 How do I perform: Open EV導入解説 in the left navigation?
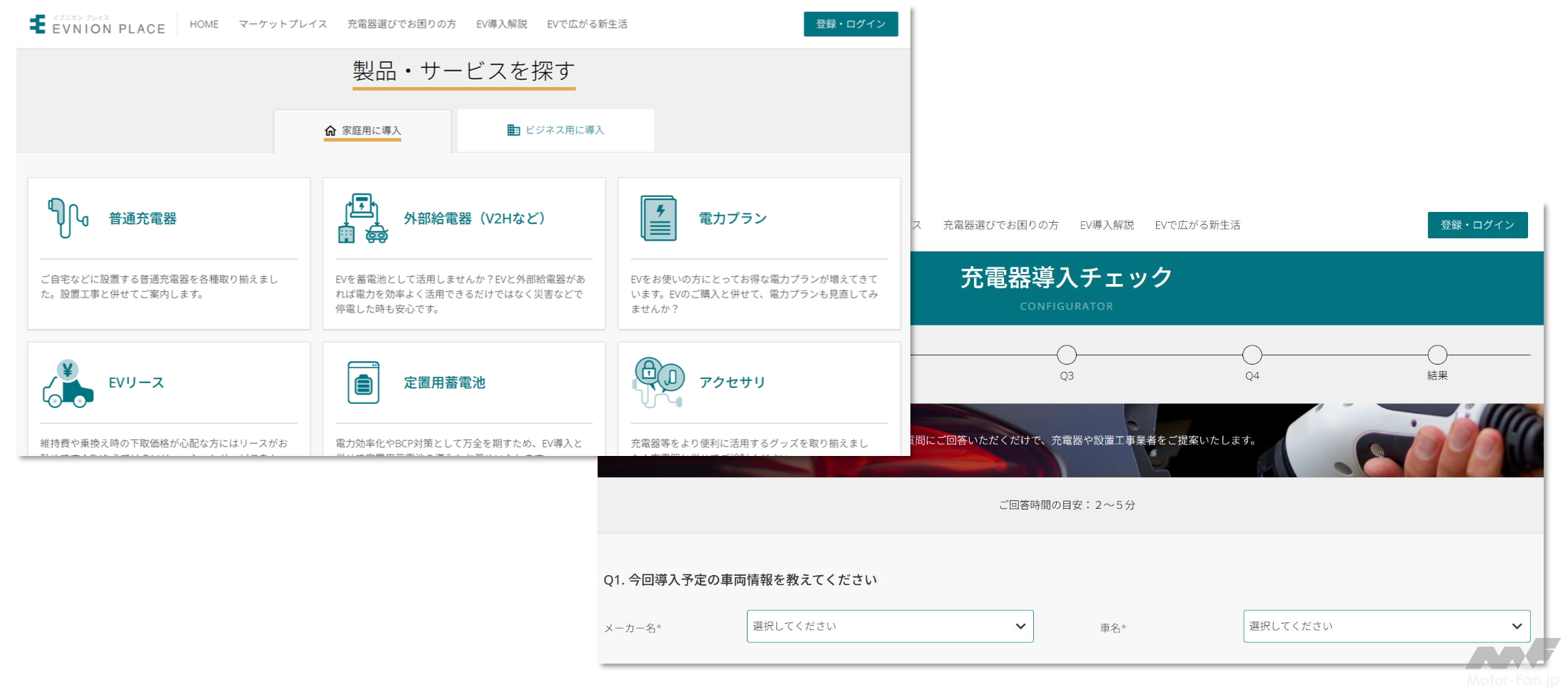click(501, 24)
